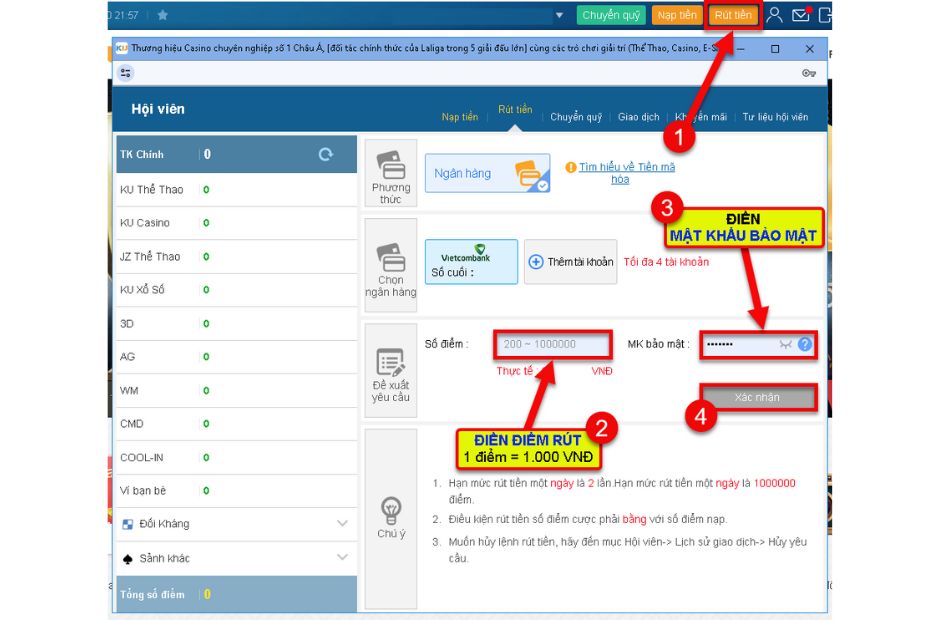Image resolution: width=940 pixels, height=620 pixels.
Task: Click the Hội viên heading
Action: 158,109
